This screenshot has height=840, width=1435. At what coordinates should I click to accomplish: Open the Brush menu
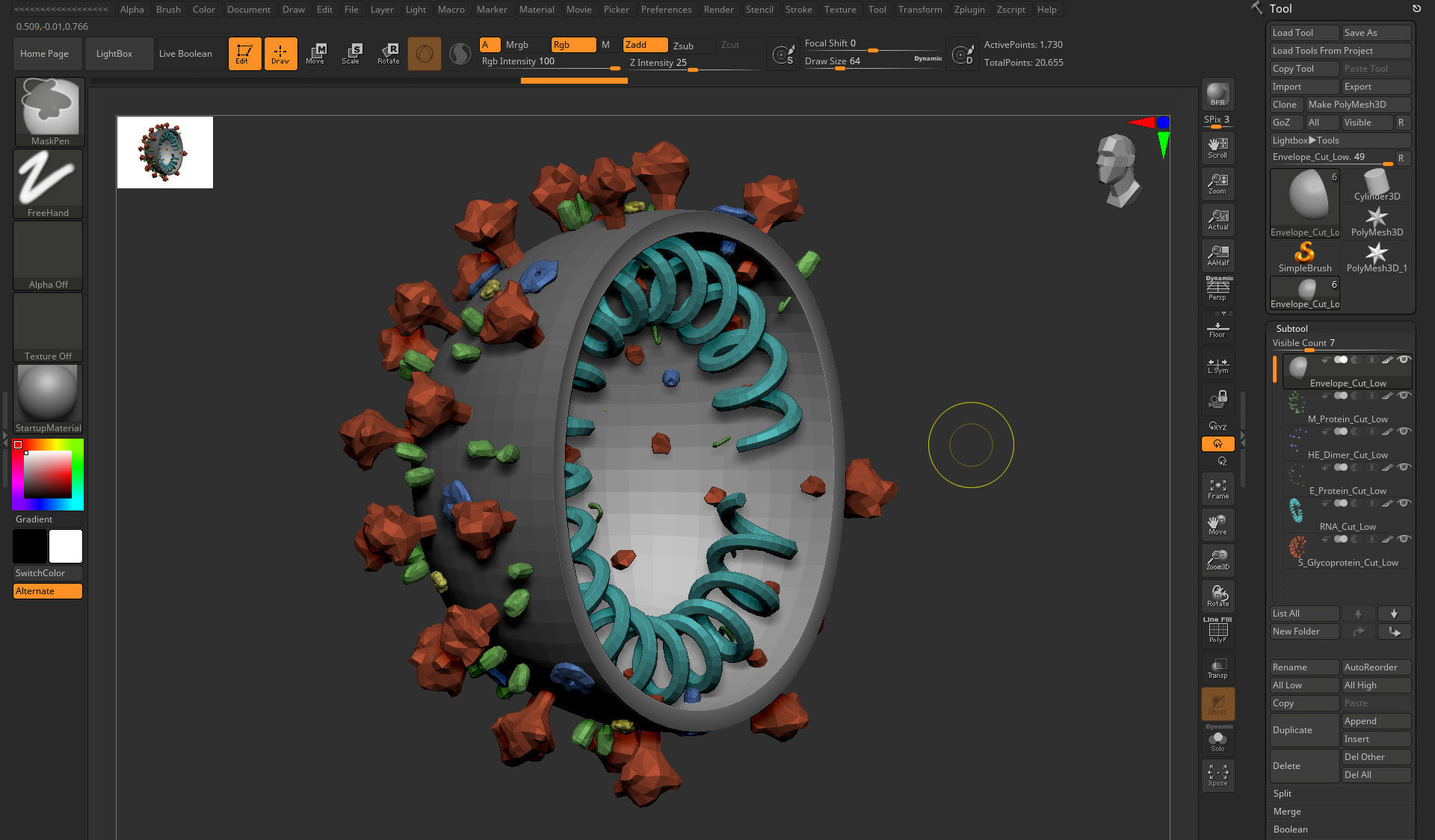pos(168,10)
